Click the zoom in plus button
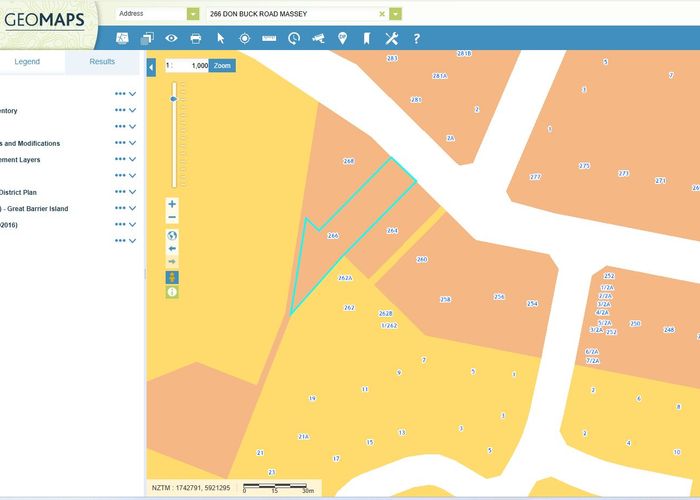The height and width of the screenshot is (500, 700). tap(172, 204)
